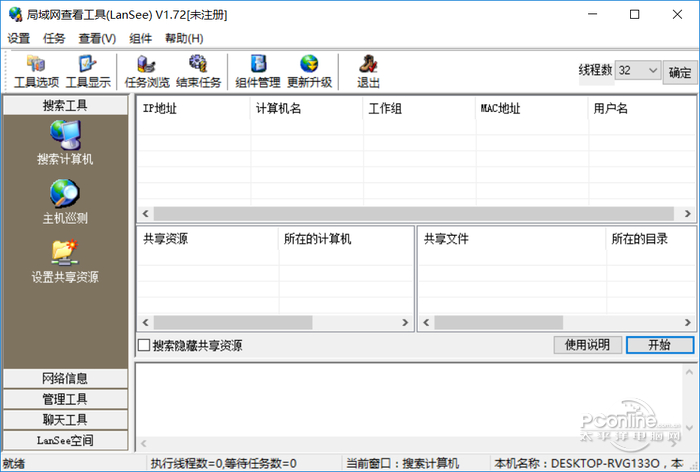
Task: Click the computer list horizontal scrollbar thumb
Action: pyautogui.click(x=414, y=213)
